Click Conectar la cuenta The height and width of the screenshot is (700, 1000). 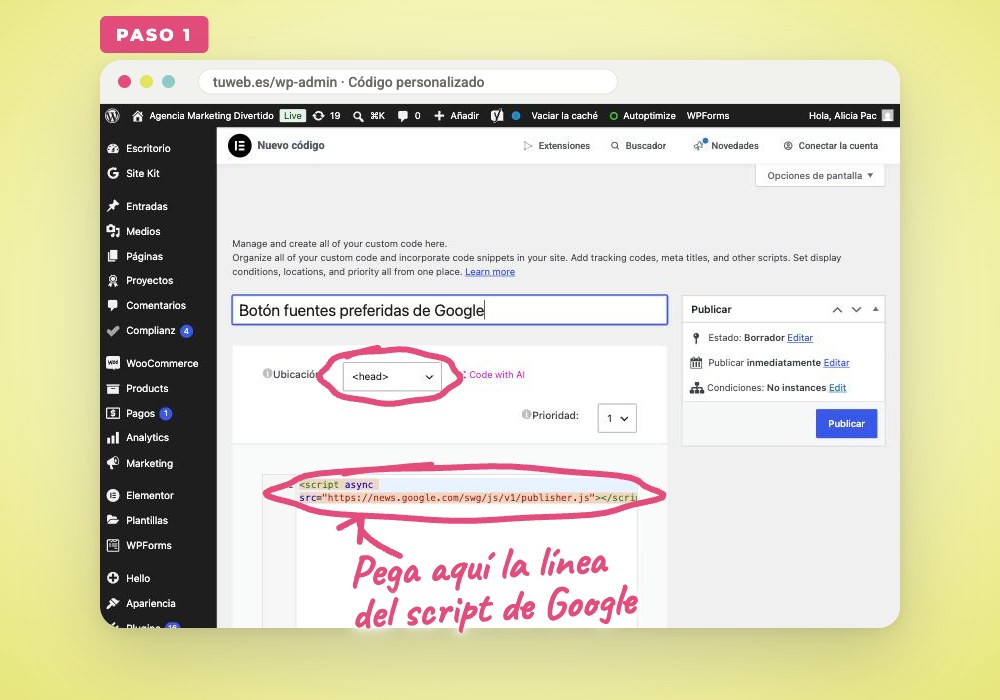point(831,146)
